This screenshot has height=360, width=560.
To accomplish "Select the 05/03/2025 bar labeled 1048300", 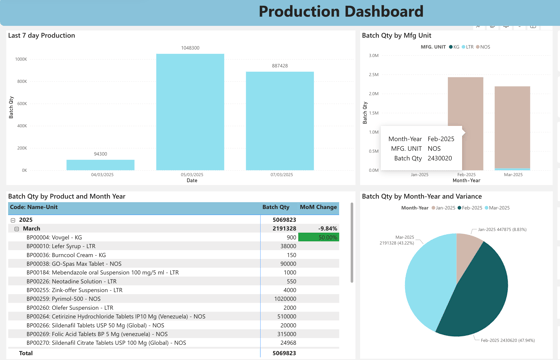I will (190, 112).
